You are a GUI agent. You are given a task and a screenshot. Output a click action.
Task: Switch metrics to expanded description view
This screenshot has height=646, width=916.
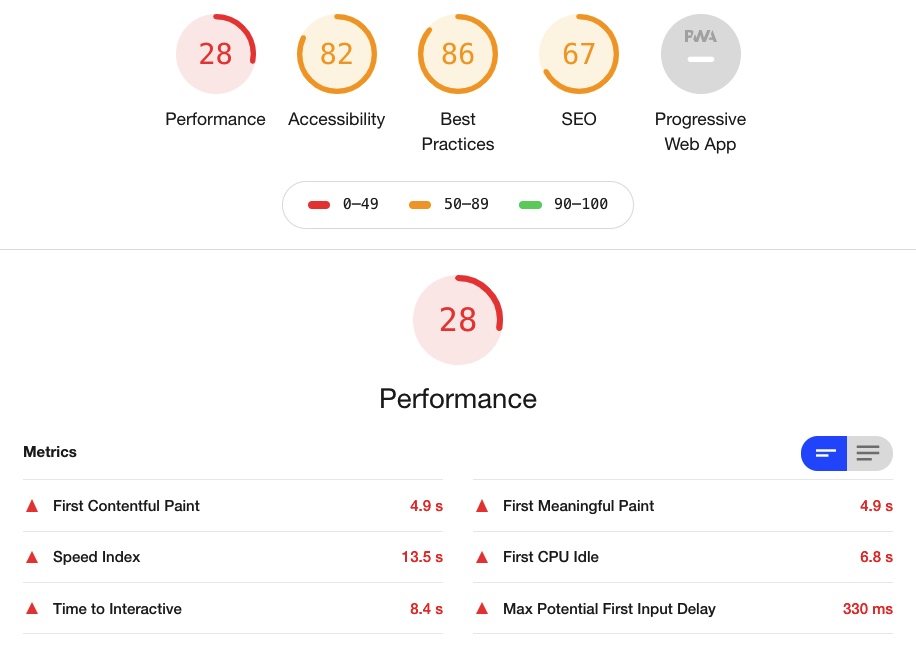pyautogui.click(x=869, y=453)
